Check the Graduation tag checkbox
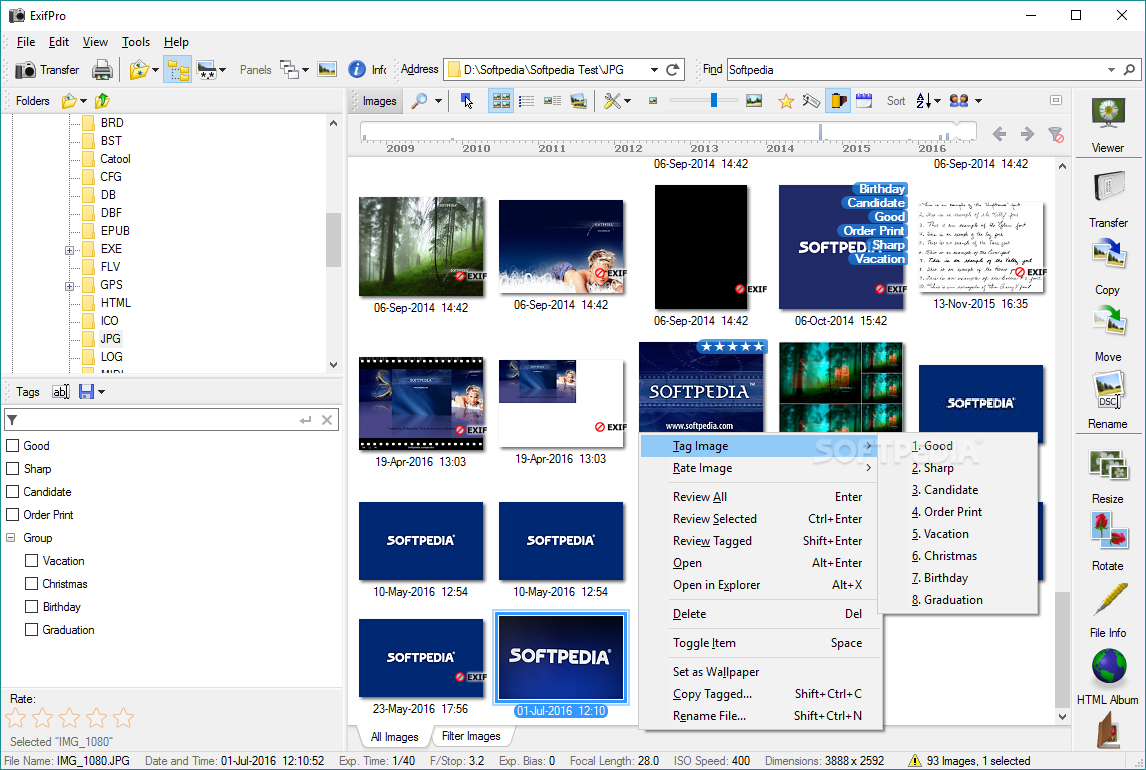 (31, 629)
